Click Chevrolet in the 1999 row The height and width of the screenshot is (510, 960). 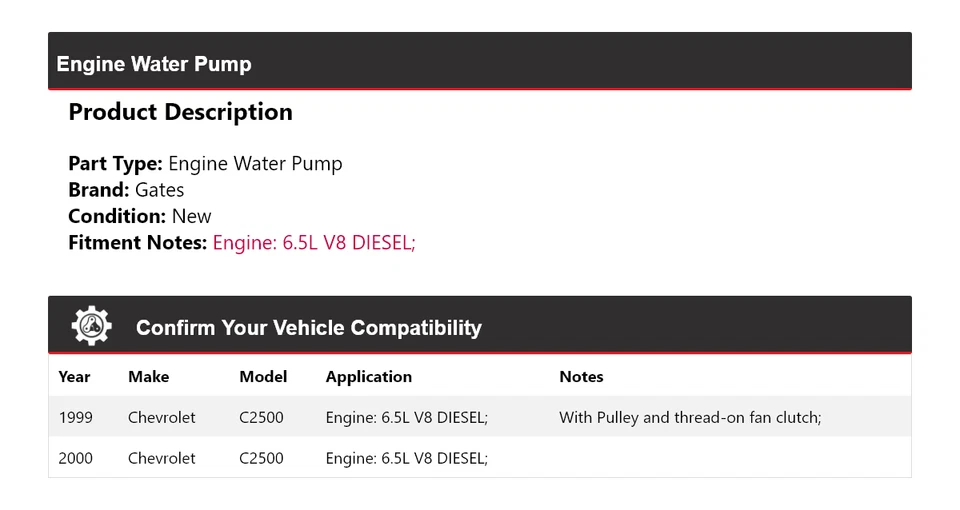tap(162, 417)
